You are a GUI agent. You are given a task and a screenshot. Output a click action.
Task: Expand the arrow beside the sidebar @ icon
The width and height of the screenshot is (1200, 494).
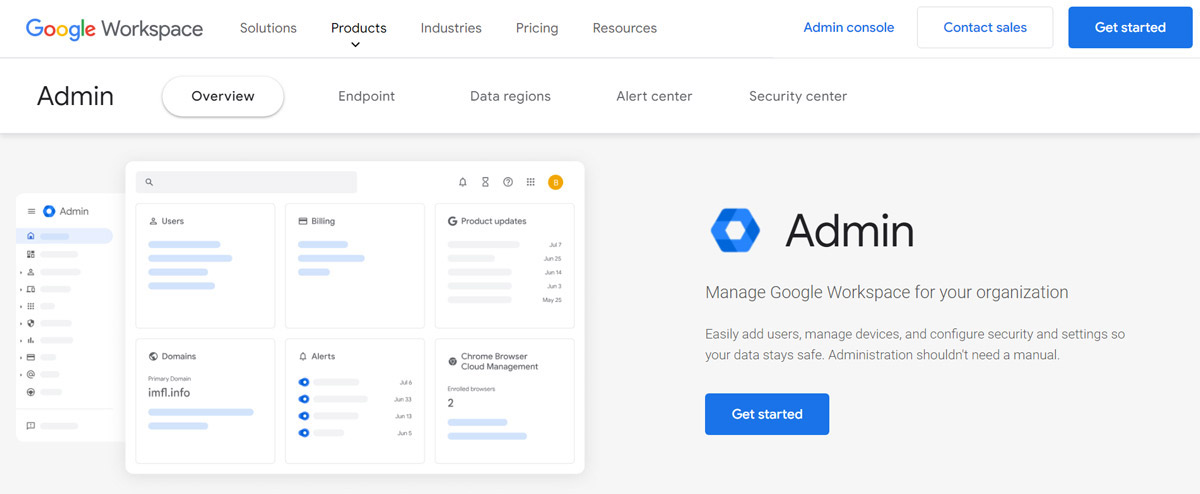point(21,374)
